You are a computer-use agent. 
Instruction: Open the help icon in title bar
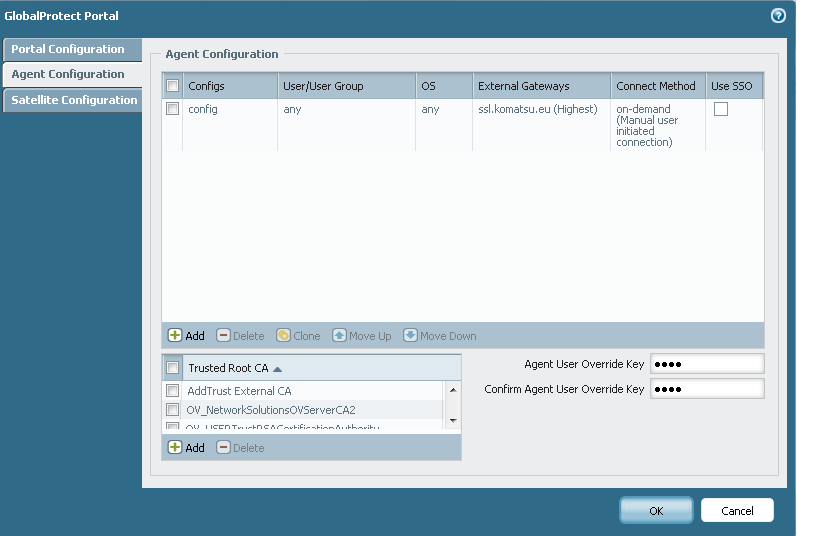[x=778, y=16]
